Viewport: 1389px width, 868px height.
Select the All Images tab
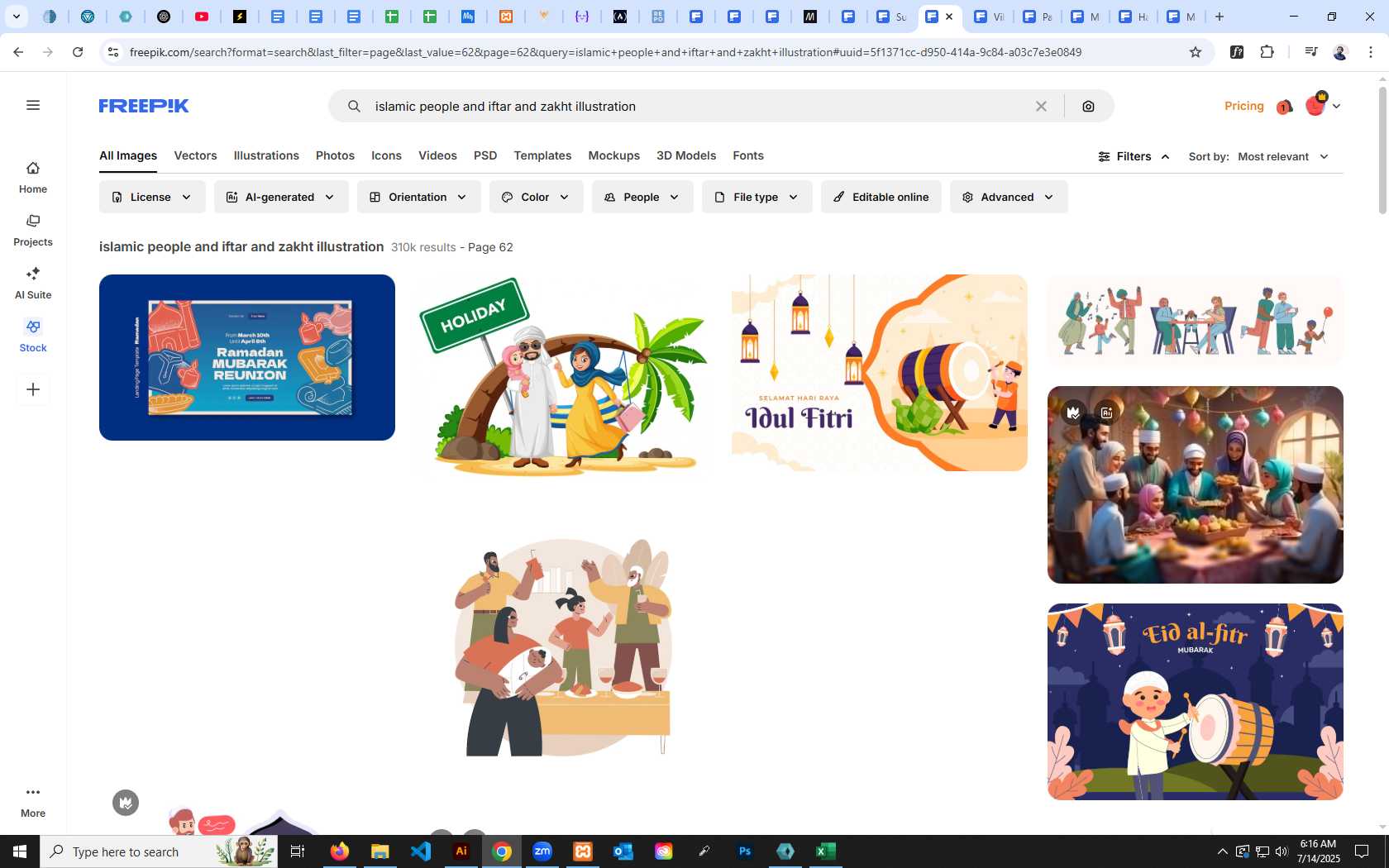point(128,155)
